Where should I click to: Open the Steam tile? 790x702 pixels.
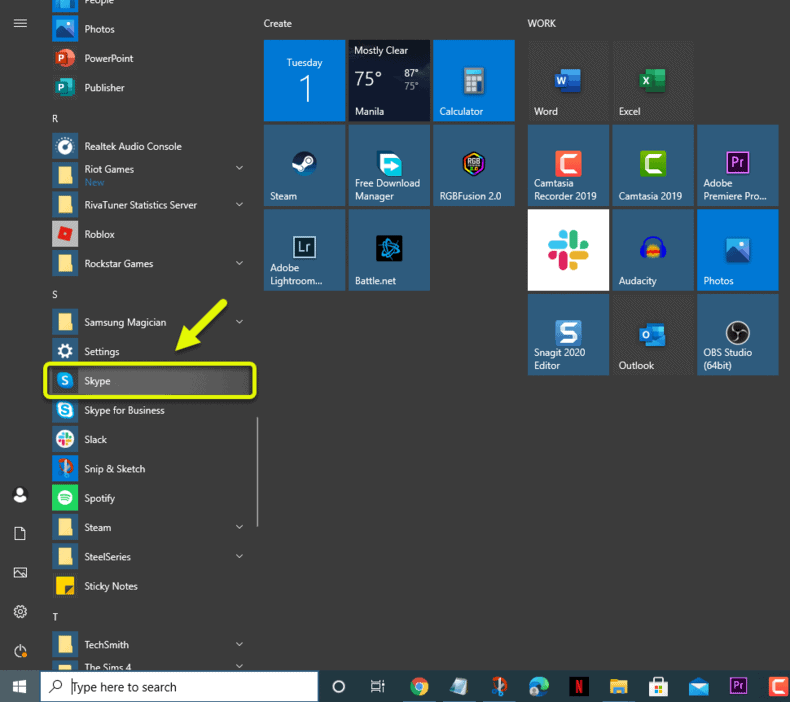(304, 165)
